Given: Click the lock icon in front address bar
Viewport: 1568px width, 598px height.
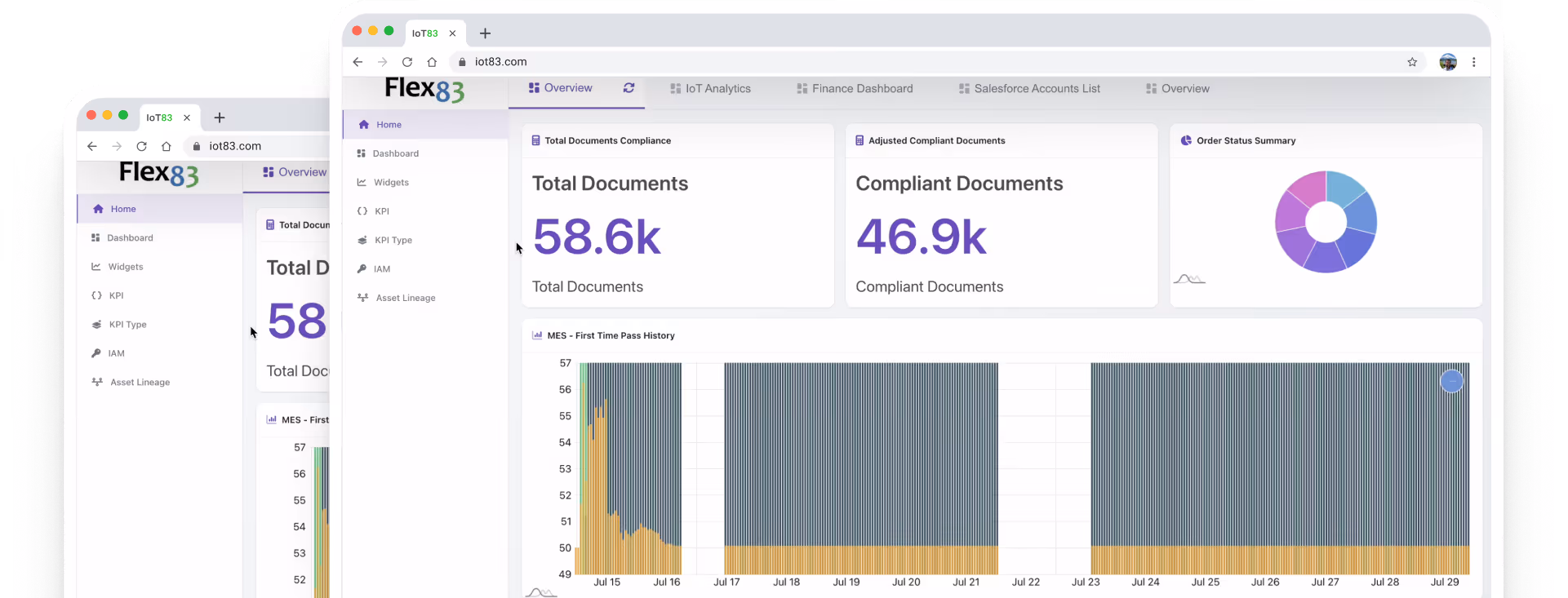Looking at the screenshot, I should [x=462, y=62].
